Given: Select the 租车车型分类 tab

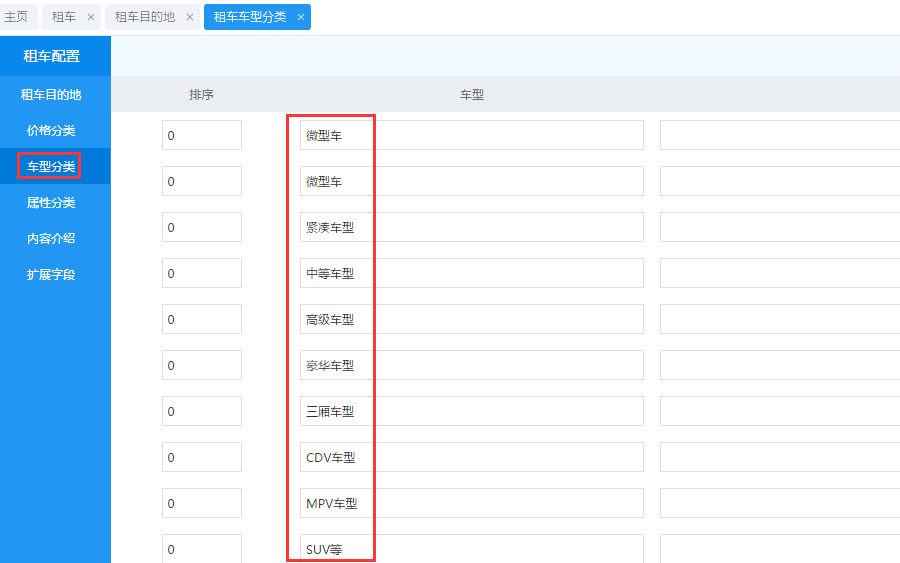Looking at the screenshot, I should click(x=249, y=17).
